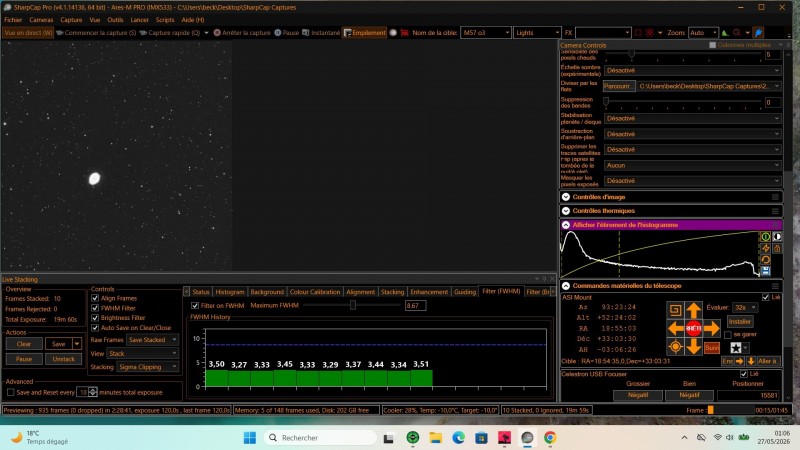
Task: Open View Stack dropdown
Action: pos(142,353)
